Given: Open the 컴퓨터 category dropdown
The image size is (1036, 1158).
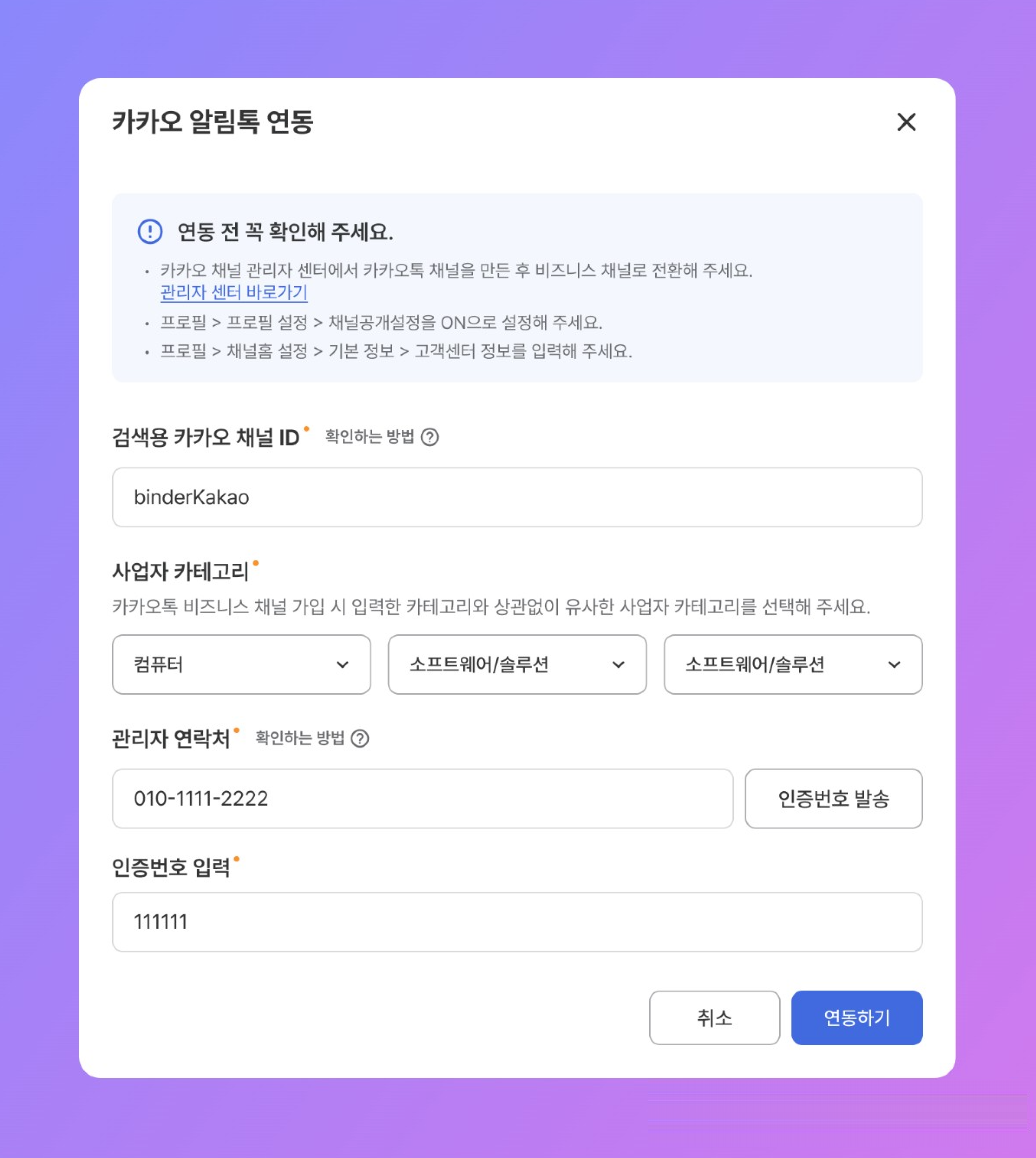Looking at the screenshot, I should tap(241, 664).
